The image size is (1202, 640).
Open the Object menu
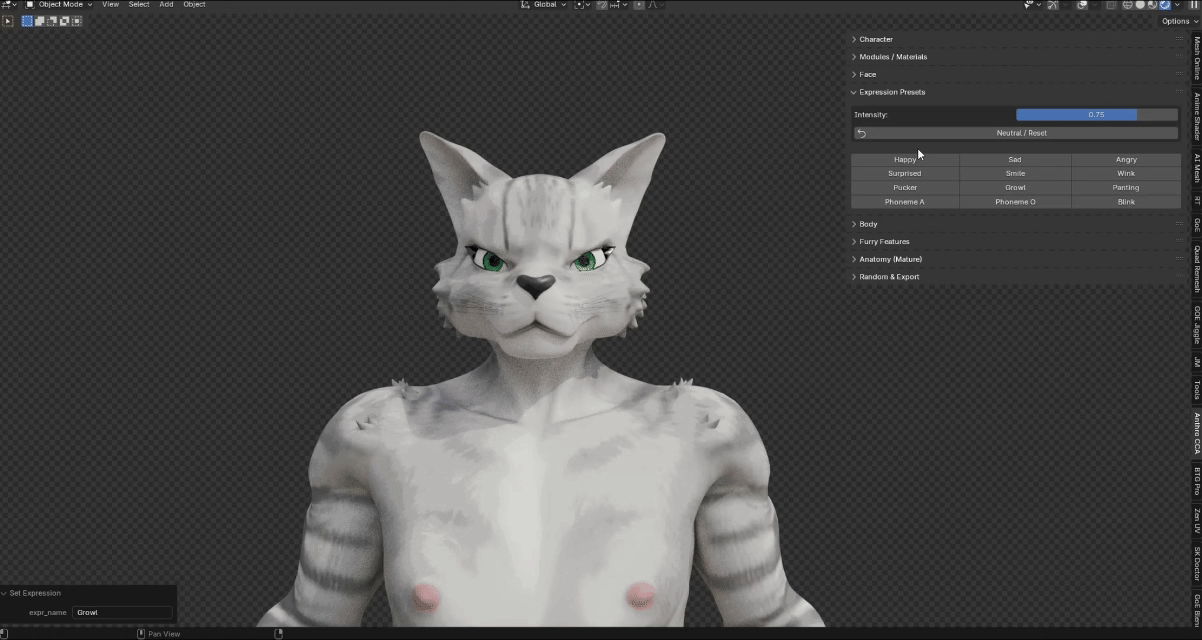194,4
